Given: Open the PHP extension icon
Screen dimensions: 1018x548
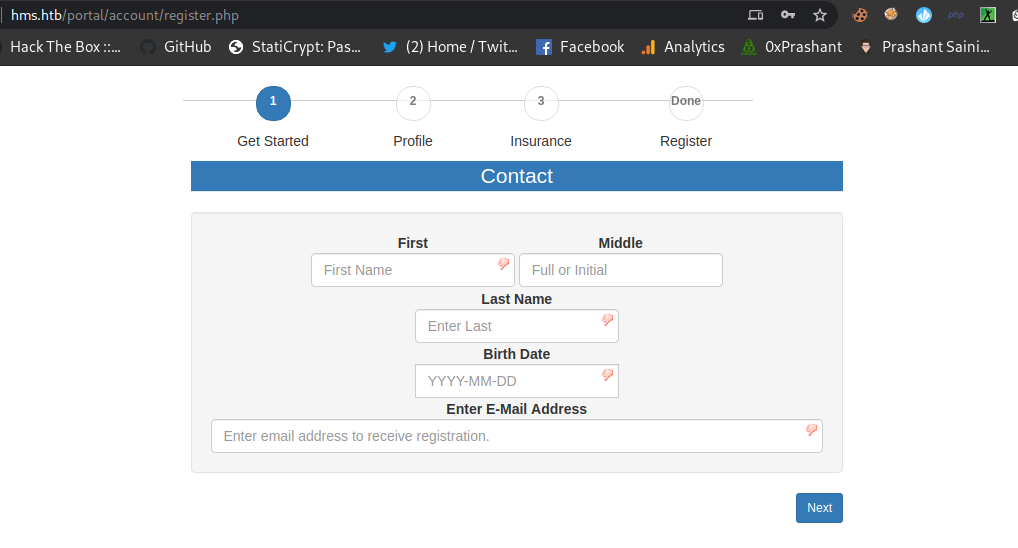Looking at the screenshot, I should (956, 15).
